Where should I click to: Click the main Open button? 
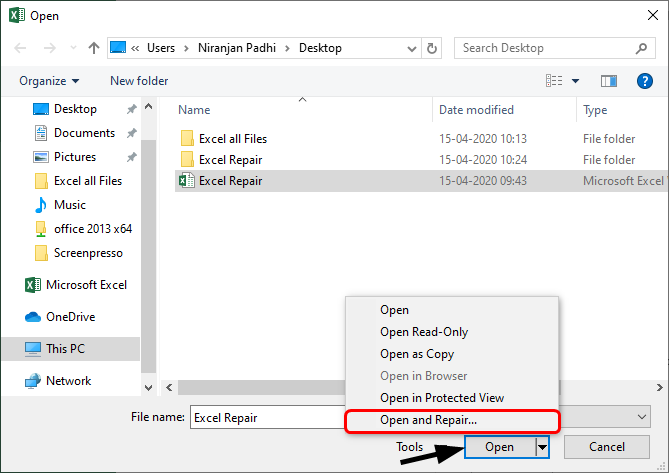[500, 447]
